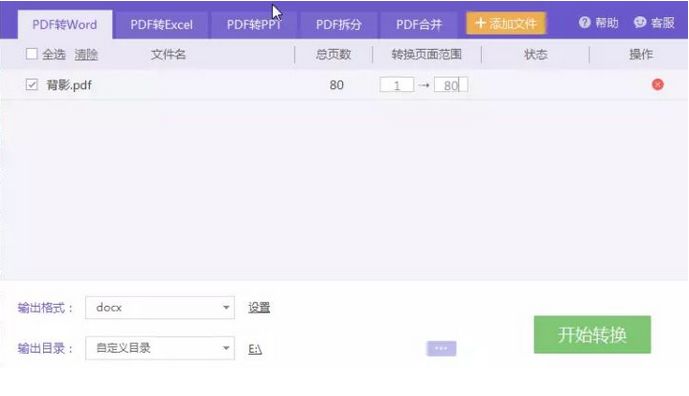Open customer service chat icon

coord(640,22)
